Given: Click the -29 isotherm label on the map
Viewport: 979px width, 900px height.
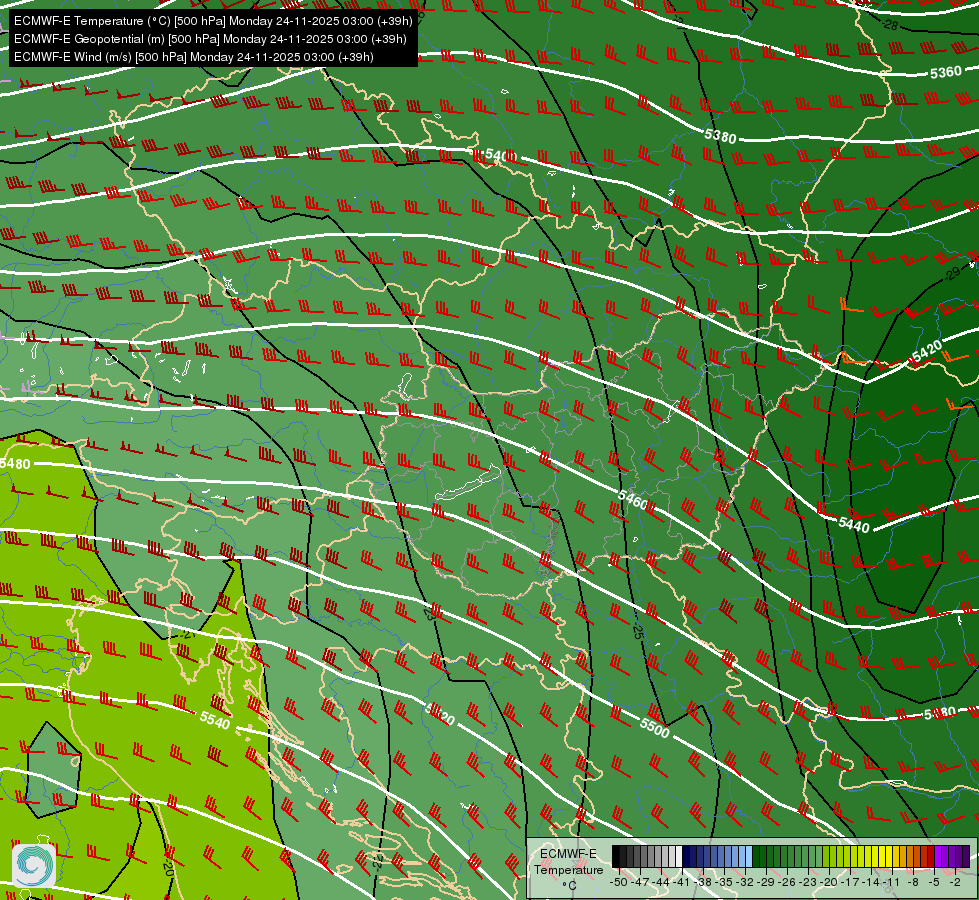Looking at the screenshot, I should pyautogui.click(x=953, y=274).
